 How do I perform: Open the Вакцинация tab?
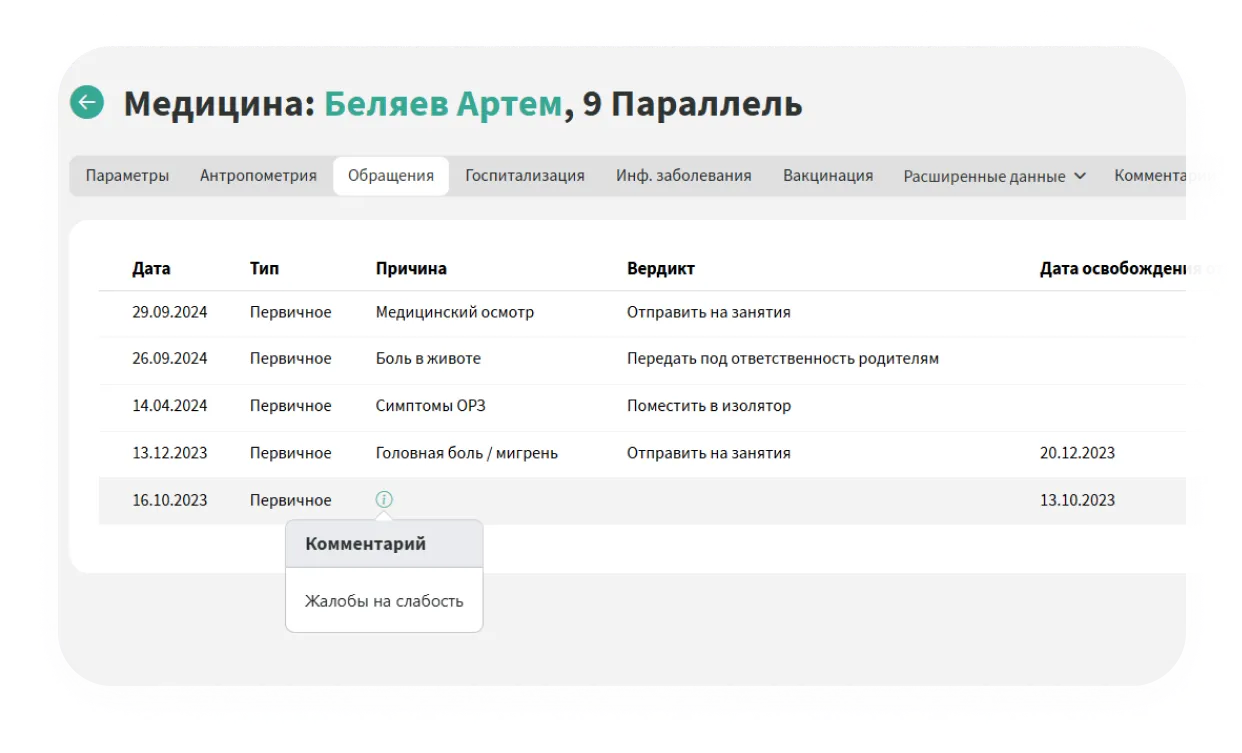[827, 176]
